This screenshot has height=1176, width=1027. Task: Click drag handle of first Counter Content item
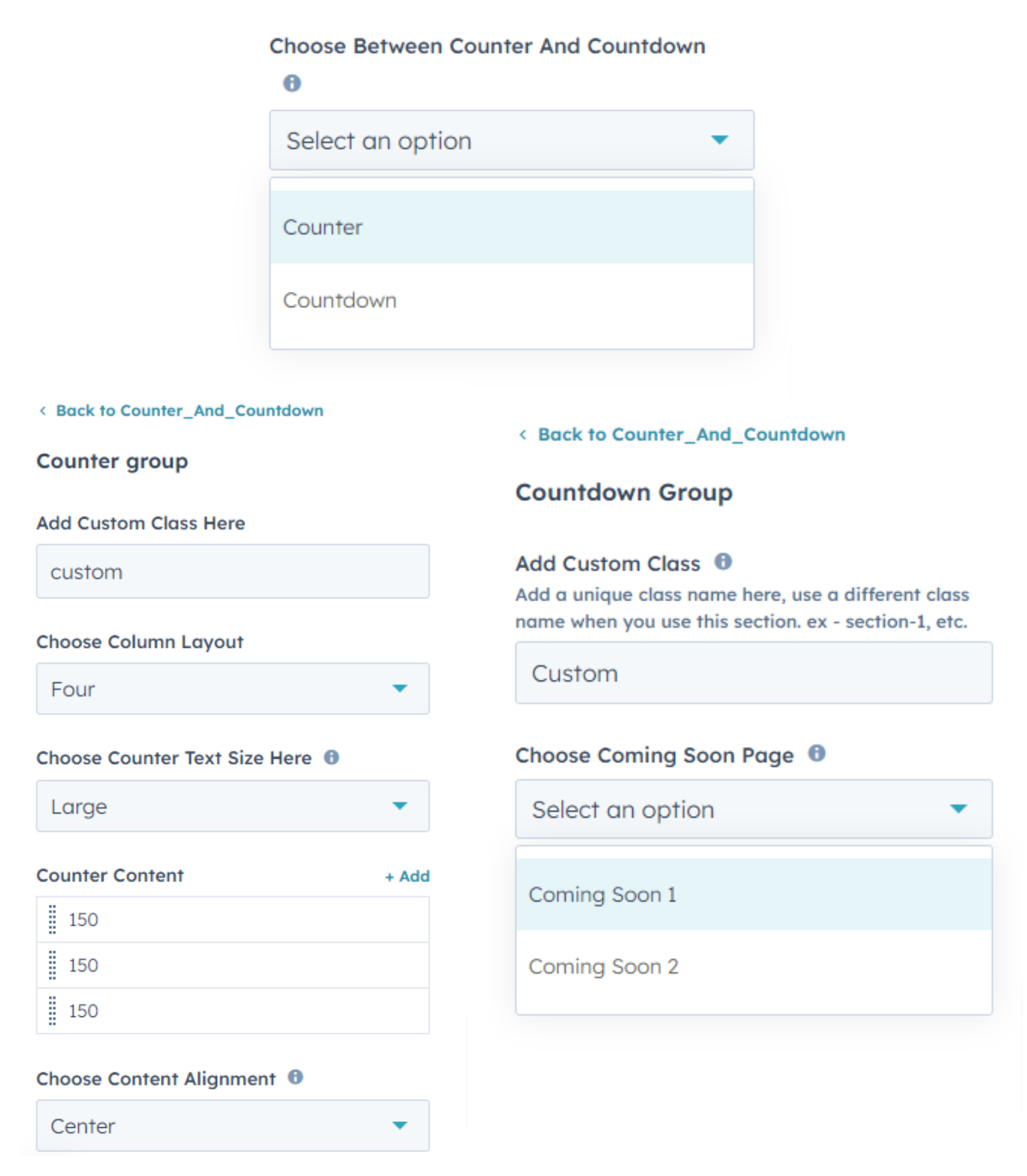pos(53,920)
